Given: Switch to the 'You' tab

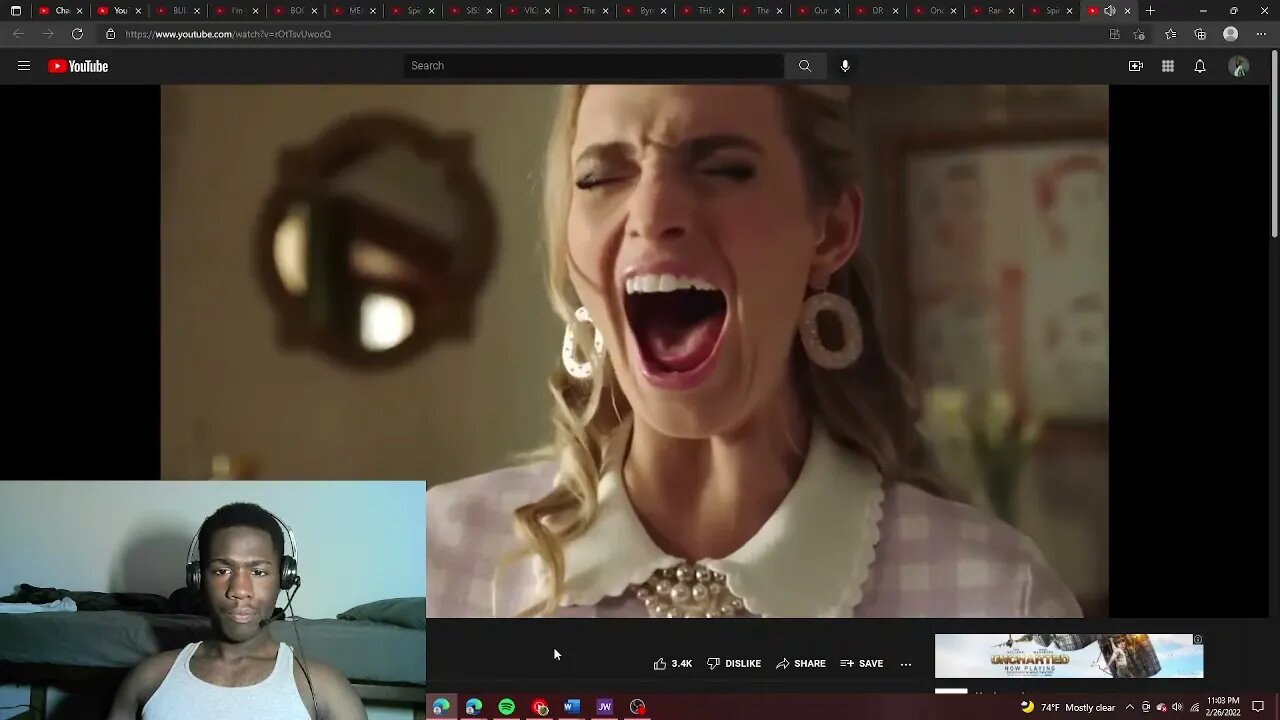Looking at the screenshot, I should (119, 11).
